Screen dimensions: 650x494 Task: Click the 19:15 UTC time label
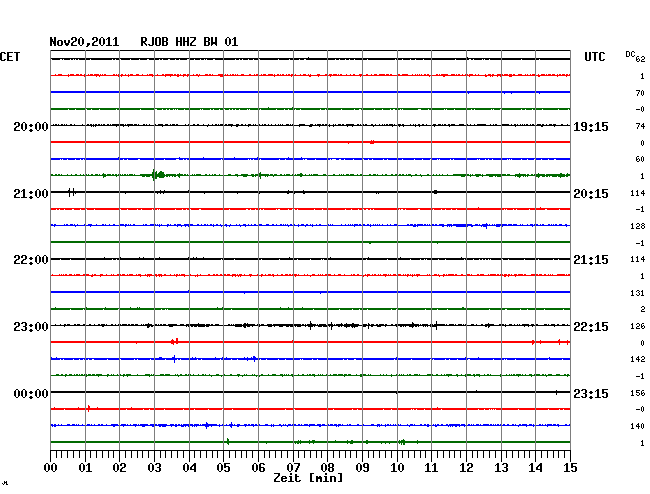(591, 126)
